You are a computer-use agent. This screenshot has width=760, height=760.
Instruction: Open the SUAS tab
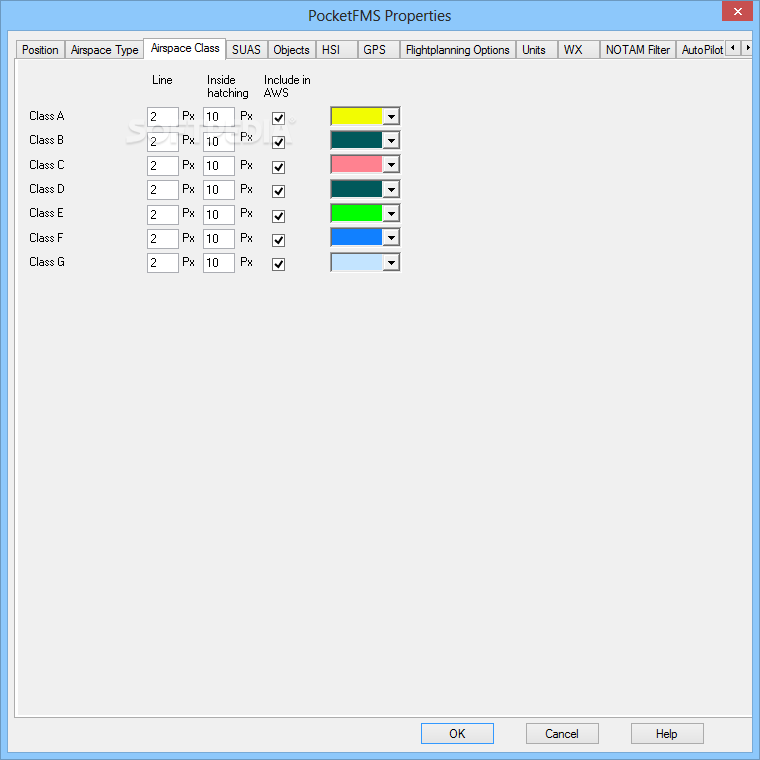(x=246, y=50)
